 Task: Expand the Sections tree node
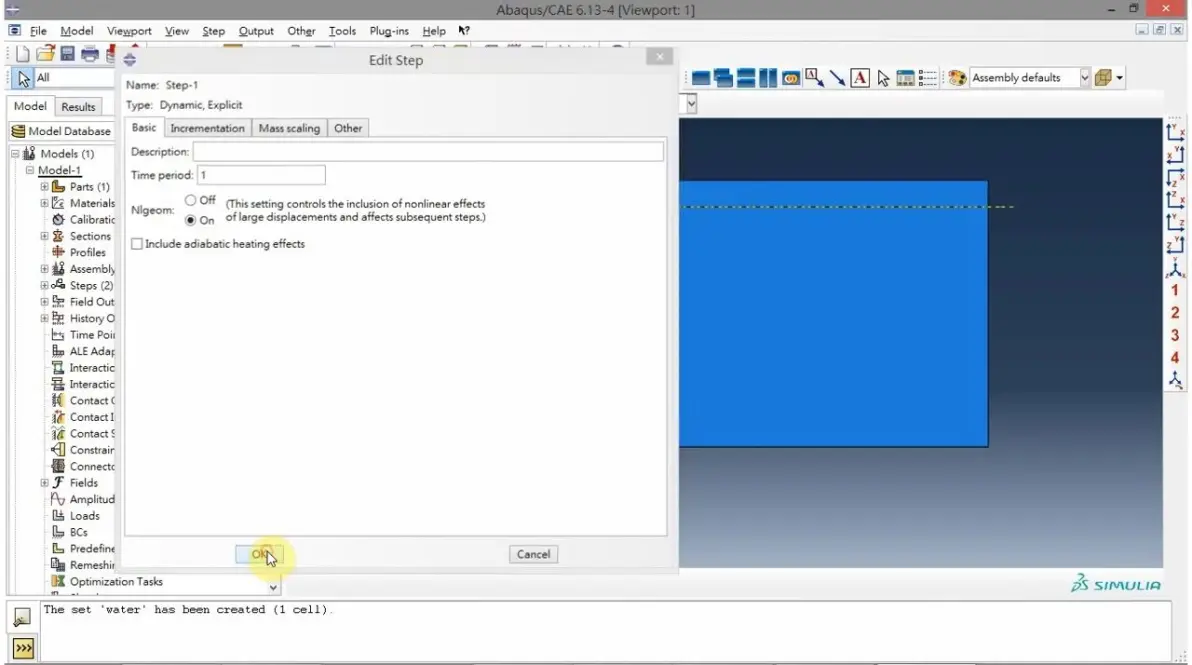pyautogui.click(x=44, y=236)
